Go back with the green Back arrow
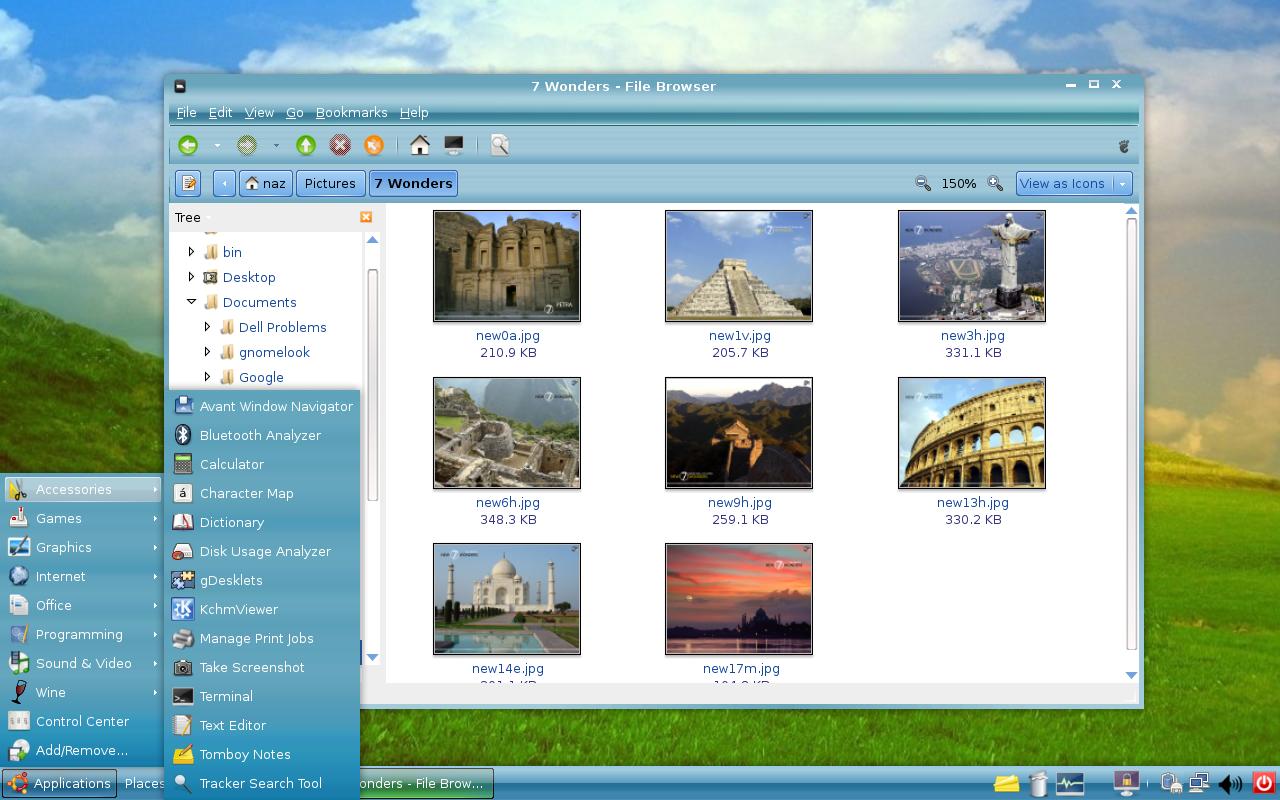This screenshot has width=1280, height=800. [x=188, y=146]
